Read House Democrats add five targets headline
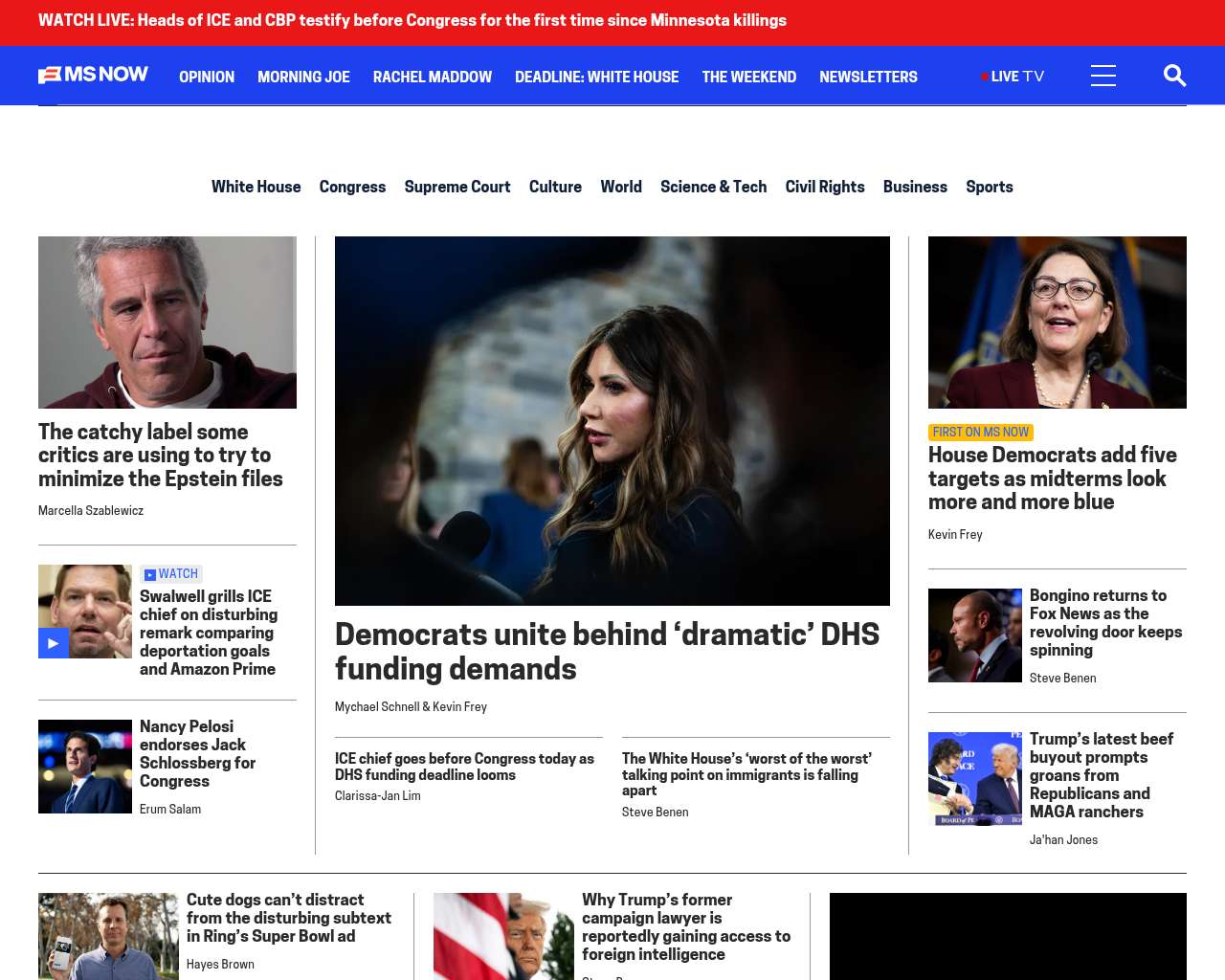 point(1053,479)
